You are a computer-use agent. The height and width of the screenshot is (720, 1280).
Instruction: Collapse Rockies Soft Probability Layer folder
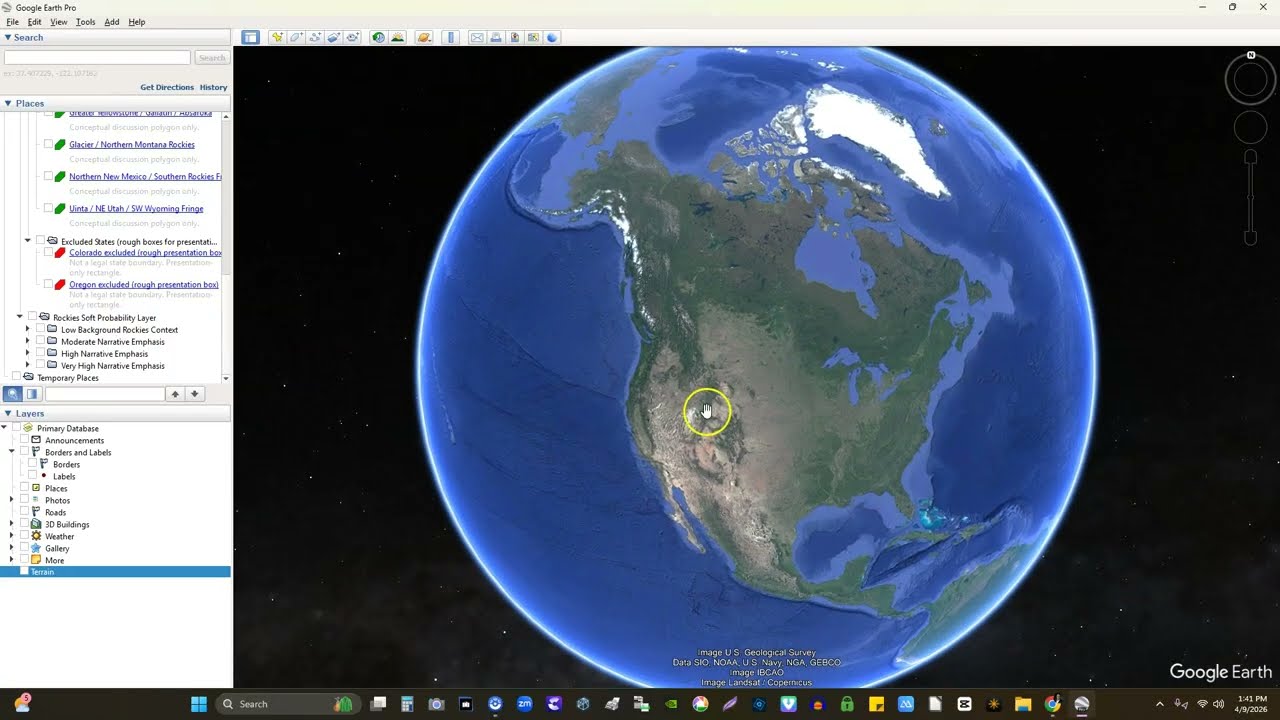coord(20,317)
